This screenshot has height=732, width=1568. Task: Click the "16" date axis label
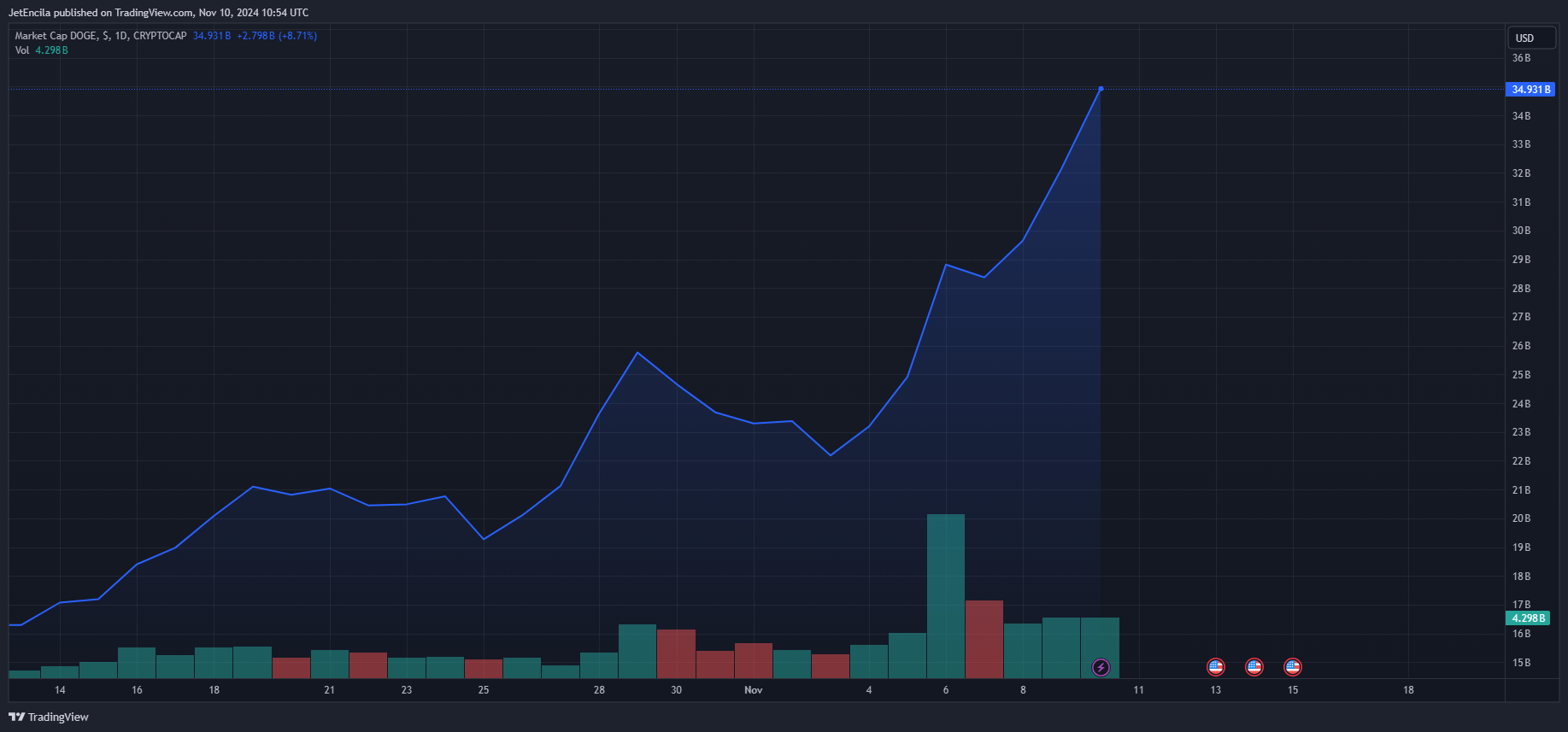pos(137,690)
